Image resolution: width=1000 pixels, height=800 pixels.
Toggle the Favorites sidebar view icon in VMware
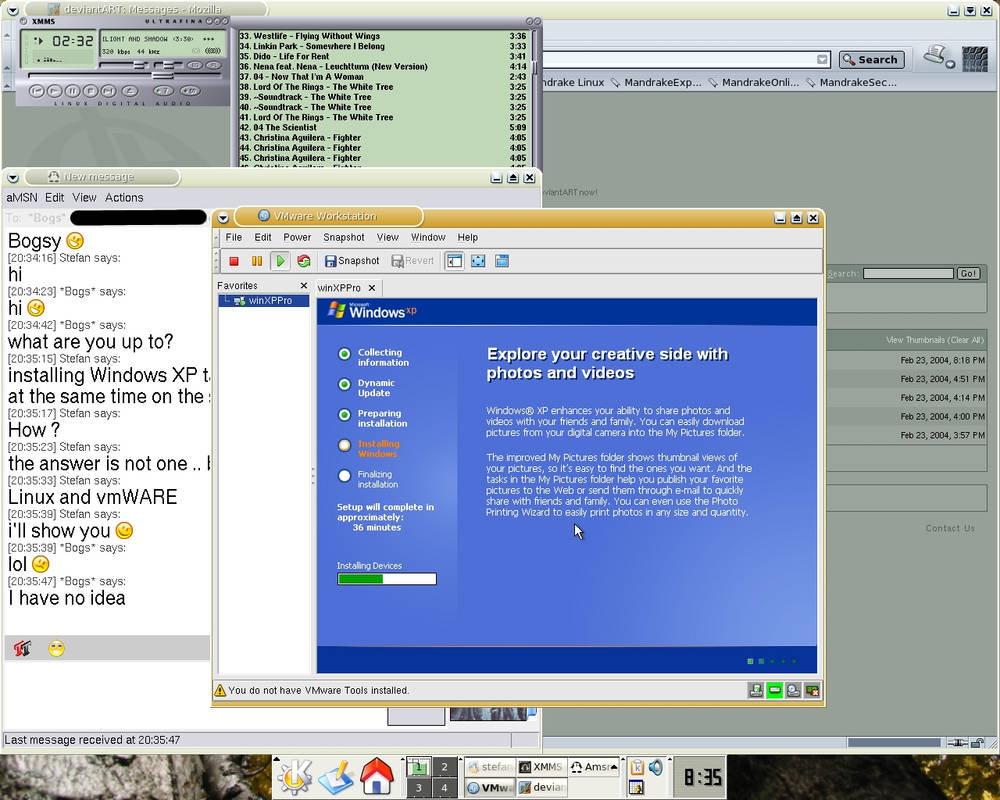tap(454, 261)
